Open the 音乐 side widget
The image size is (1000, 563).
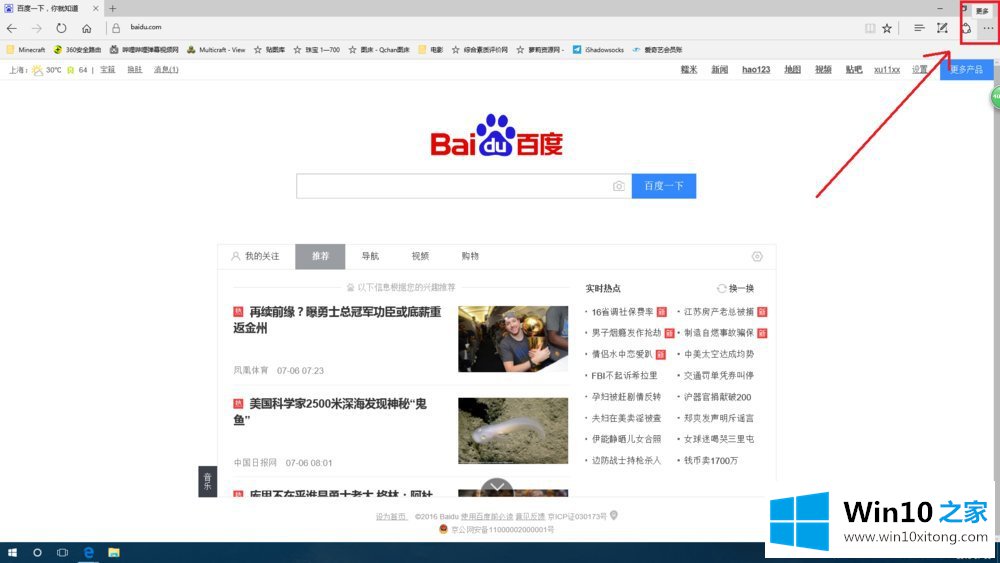click(x=207, y=481)
